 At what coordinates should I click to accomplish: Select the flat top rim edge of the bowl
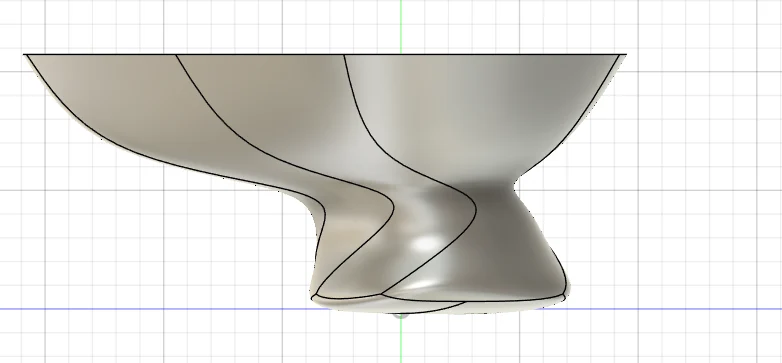324,54
